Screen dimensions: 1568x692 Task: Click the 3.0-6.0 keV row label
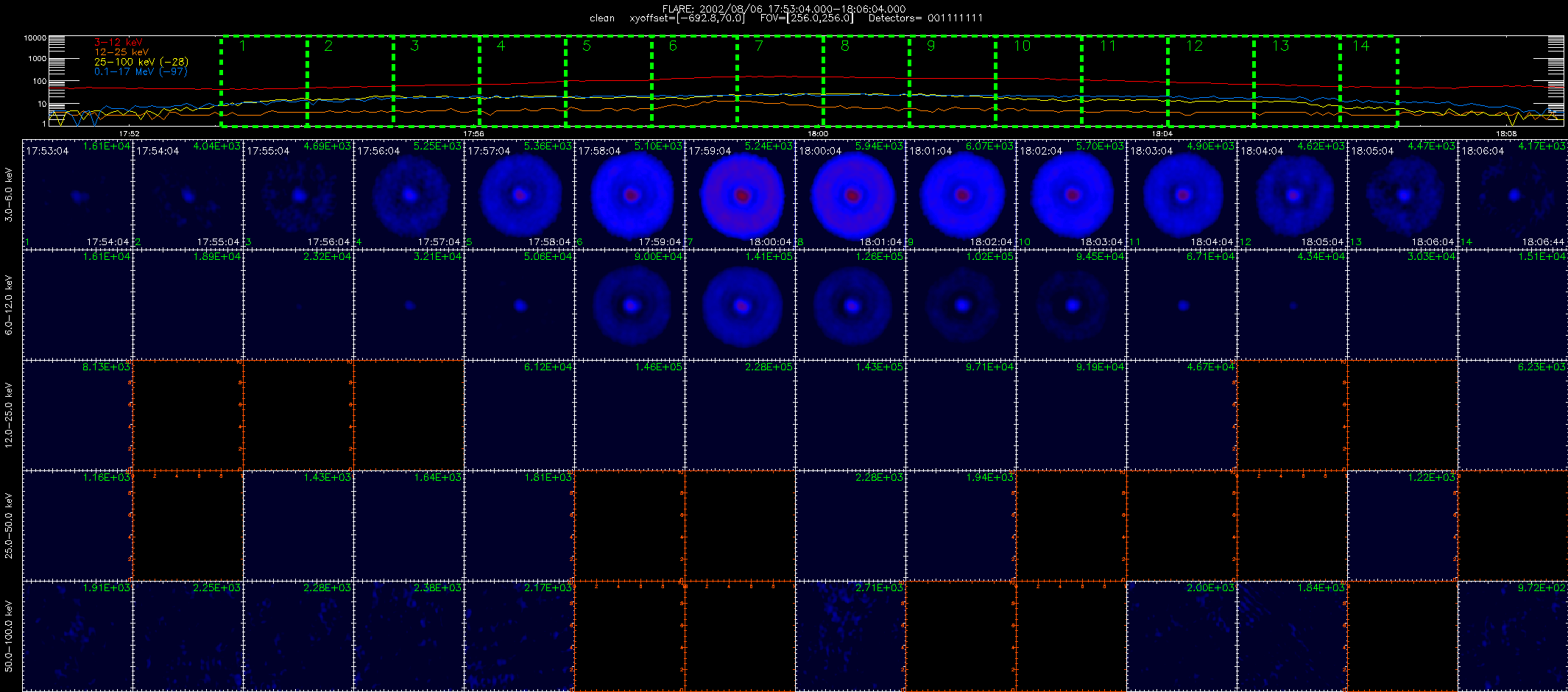pos(9,194)
